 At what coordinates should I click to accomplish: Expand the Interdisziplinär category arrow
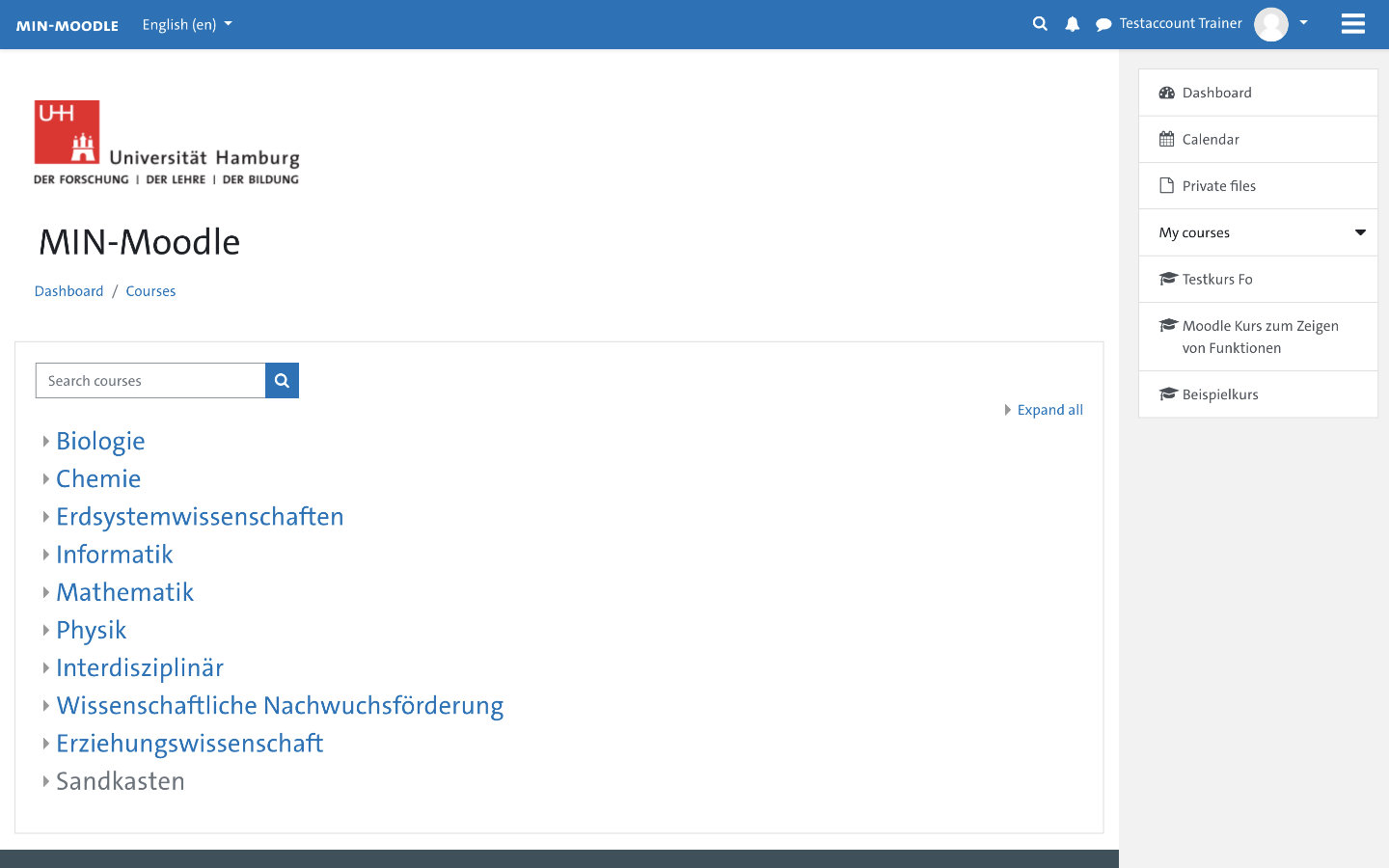pyautogui.click(x=45, y=667)
